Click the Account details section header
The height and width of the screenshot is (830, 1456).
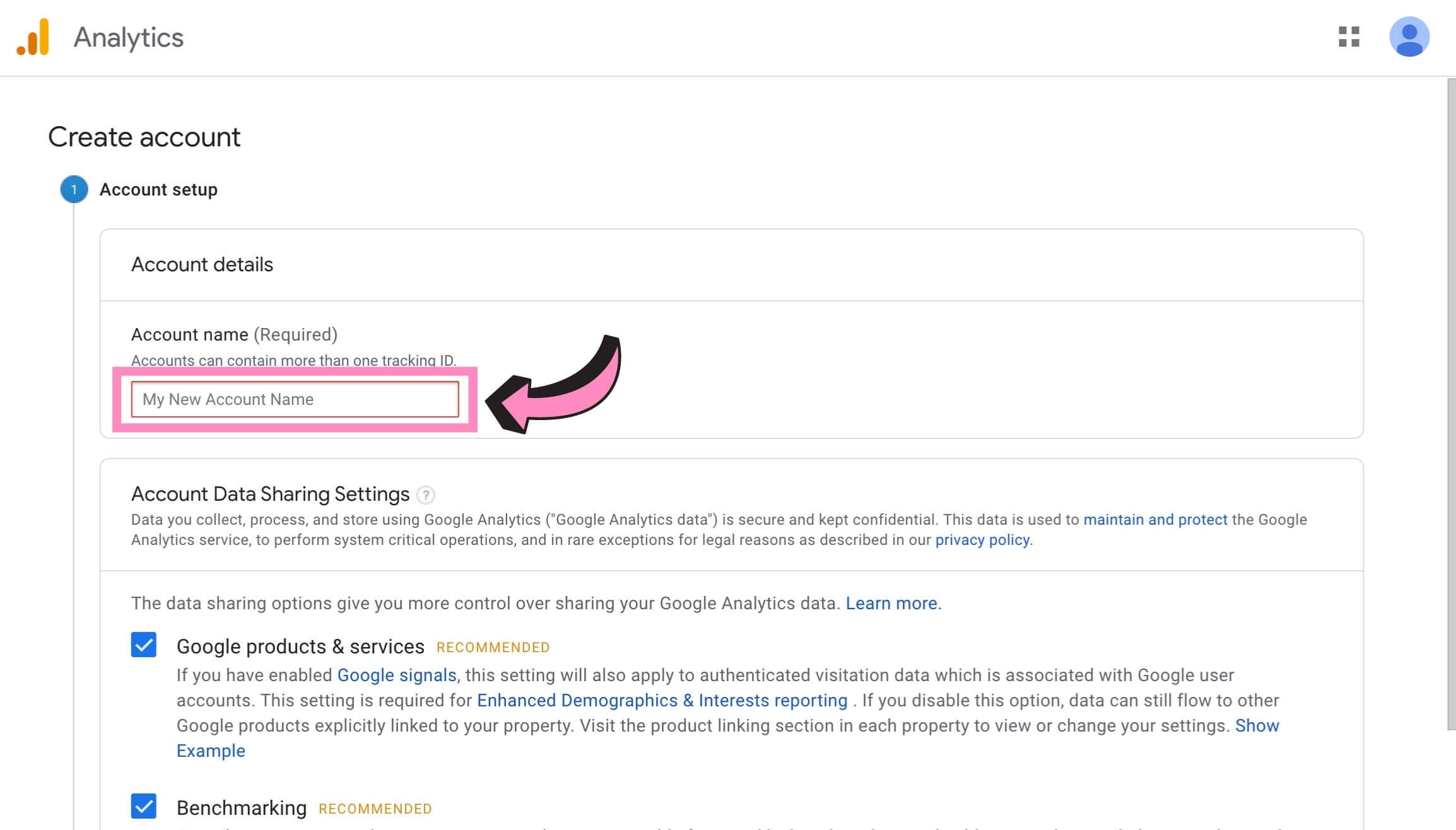click(x=202, y=265)
